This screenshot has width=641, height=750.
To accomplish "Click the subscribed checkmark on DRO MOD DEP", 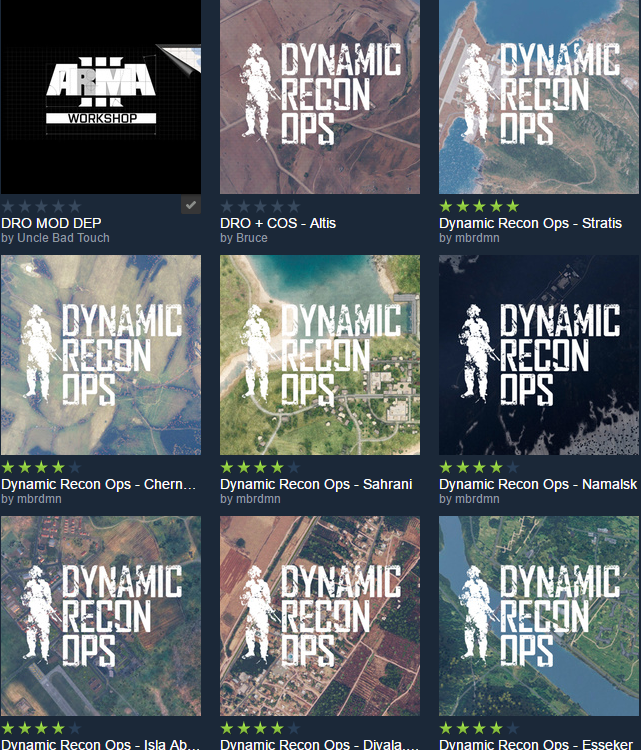I will point(191,205).
